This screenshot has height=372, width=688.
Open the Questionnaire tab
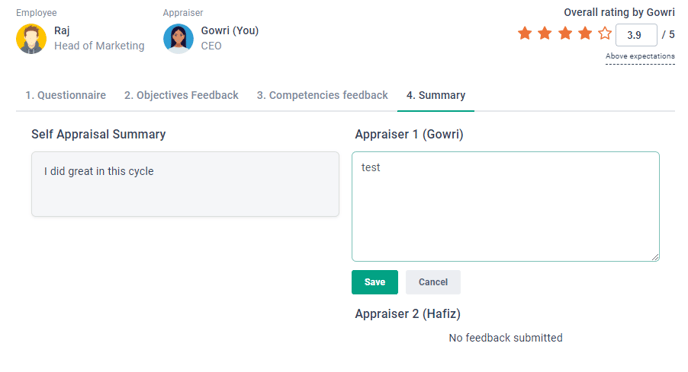65,95
